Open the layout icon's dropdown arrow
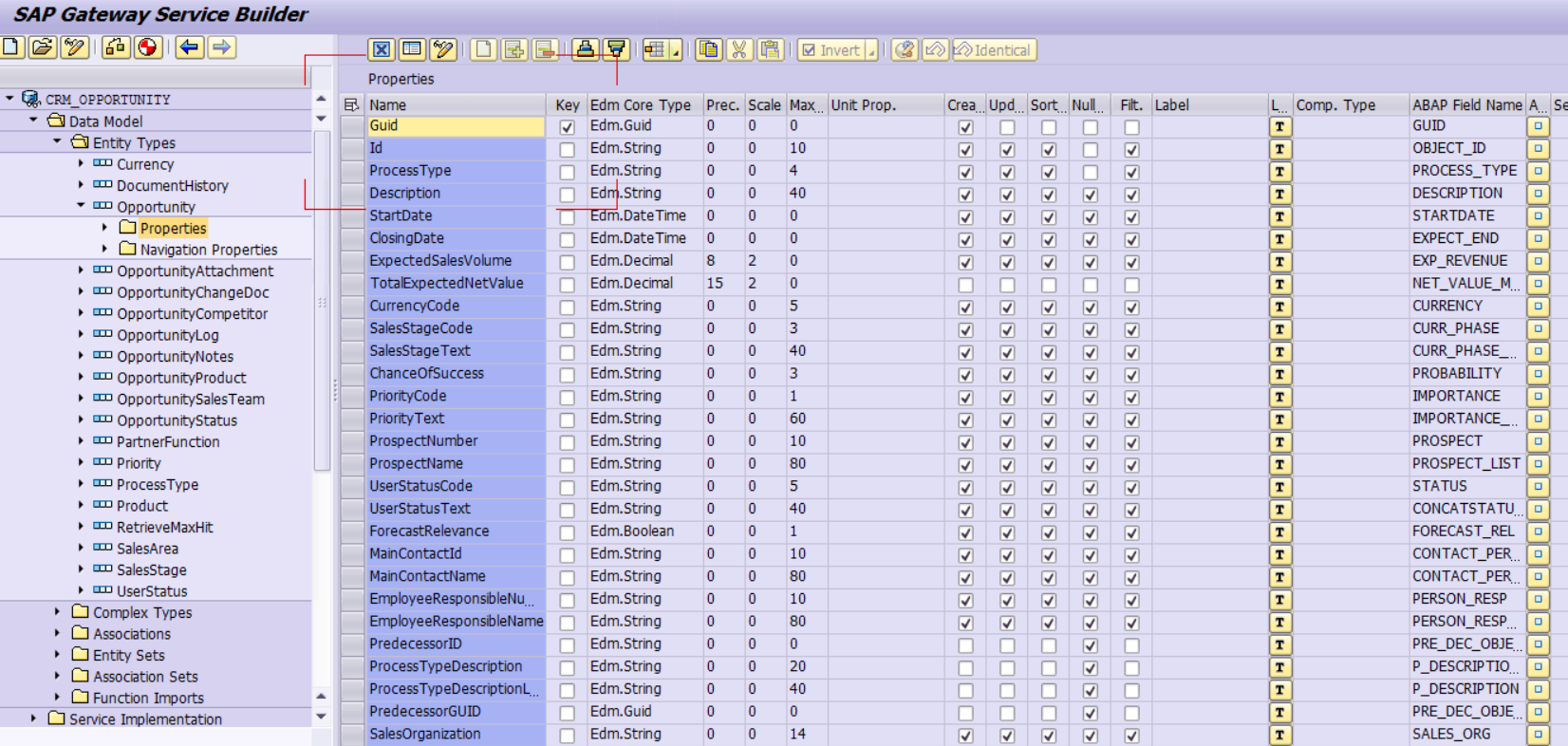1568x746 pixels. (676, 51)
